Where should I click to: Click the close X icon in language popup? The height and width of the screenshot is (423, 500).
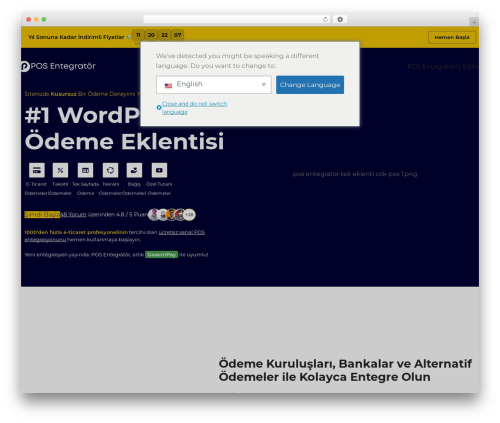159,107
